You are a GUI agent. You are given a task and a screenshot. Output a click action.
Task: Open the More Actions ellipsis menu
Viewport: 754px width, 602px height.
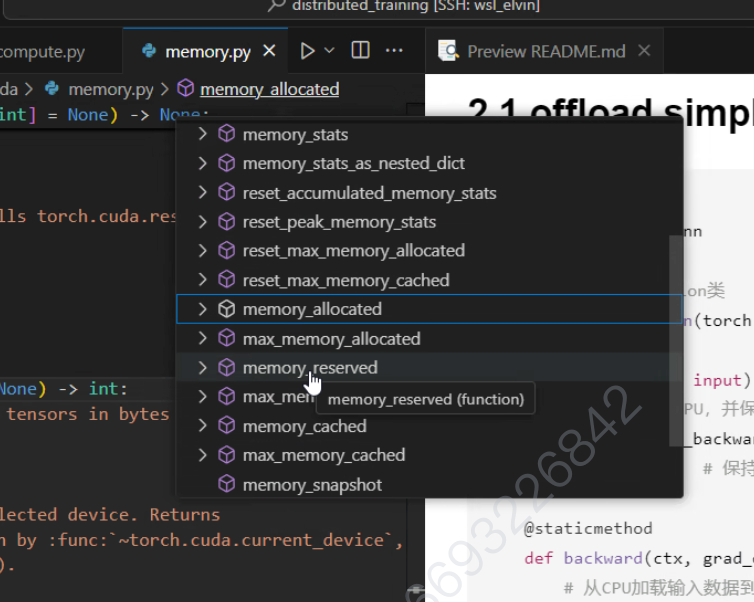click(x=394, y=51)
